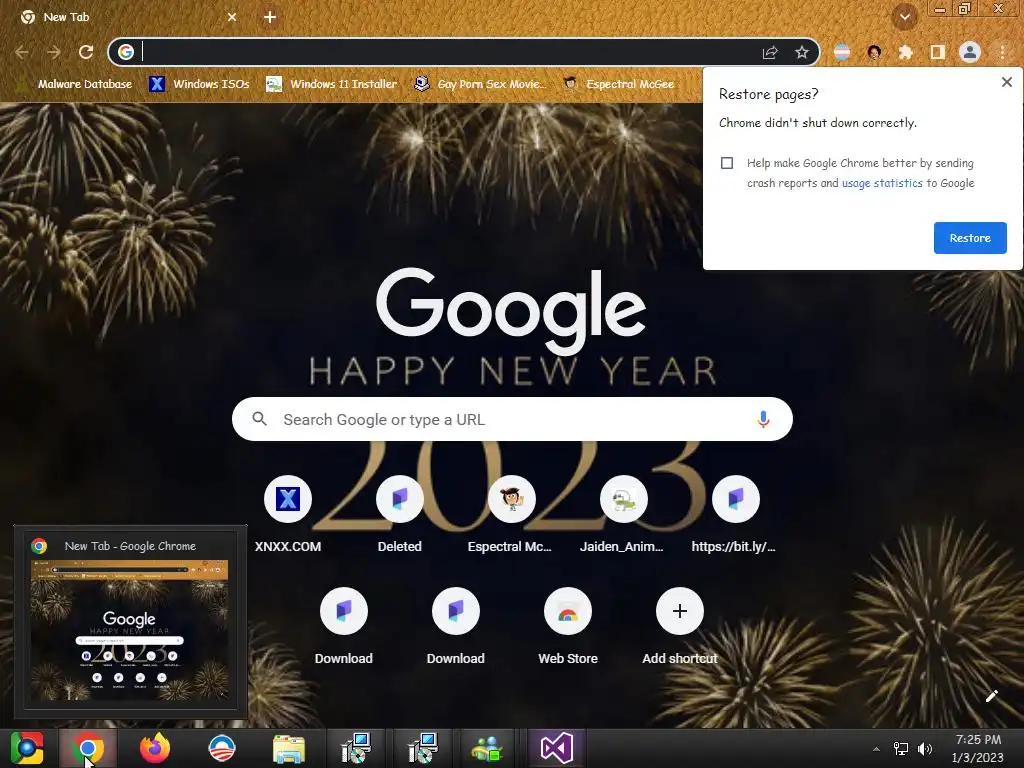Start voice search microphone

click(x=763, y=419)
